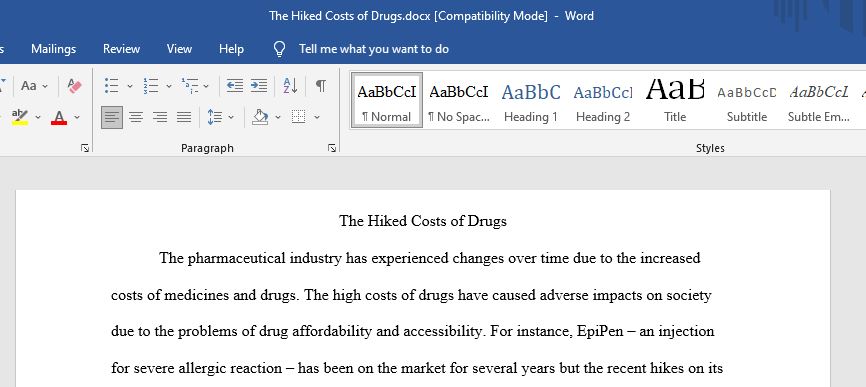Apply the Title style

click(675, 100)
